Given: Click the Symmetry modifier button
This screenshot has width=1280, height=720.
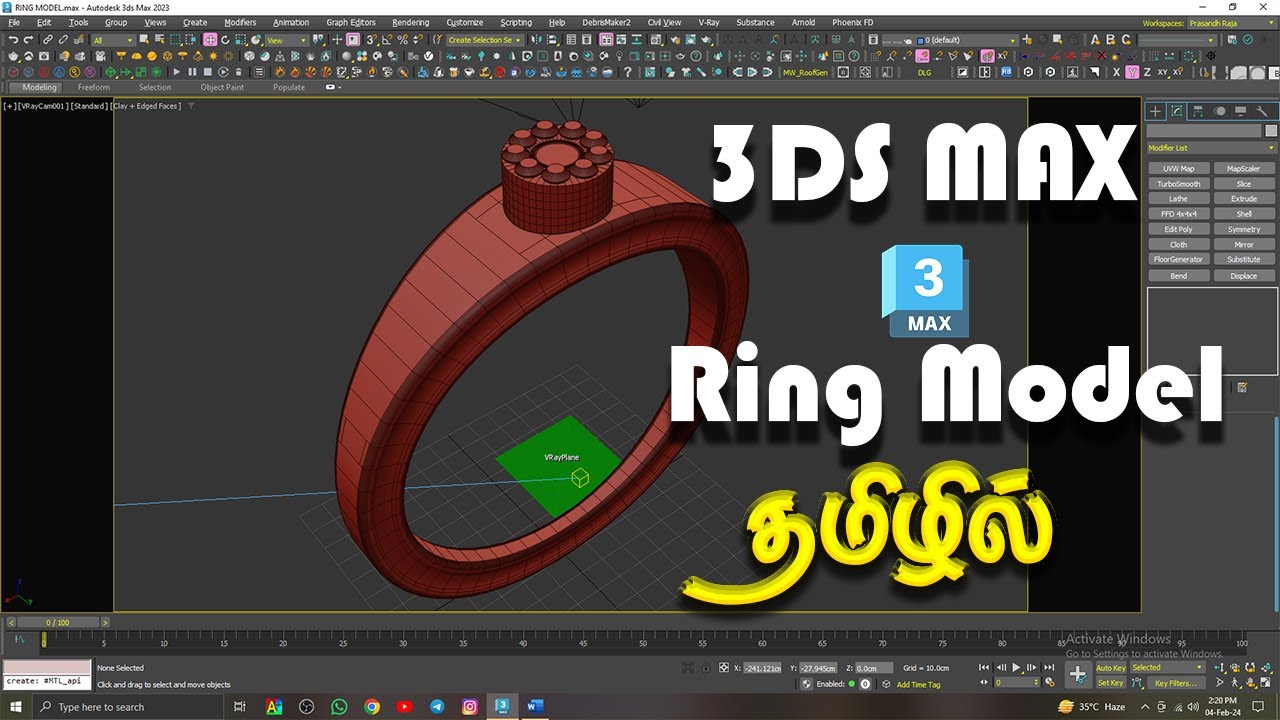Looking at the screenshot, I should (1244, 229).
